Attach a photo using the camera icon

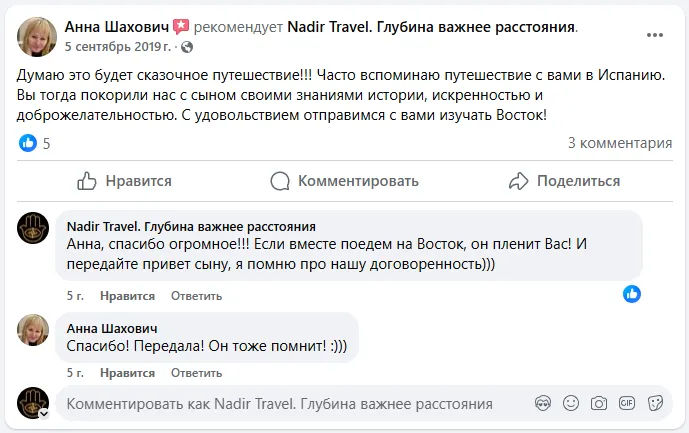click(x=599, y=404)
